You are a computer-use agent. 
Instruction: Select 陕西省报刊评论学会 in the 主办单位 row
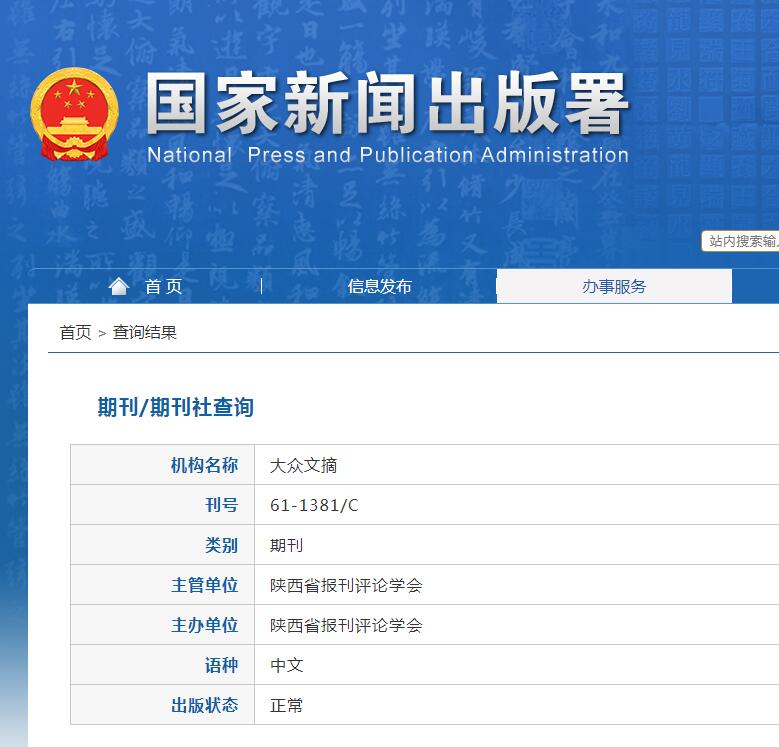346,625
